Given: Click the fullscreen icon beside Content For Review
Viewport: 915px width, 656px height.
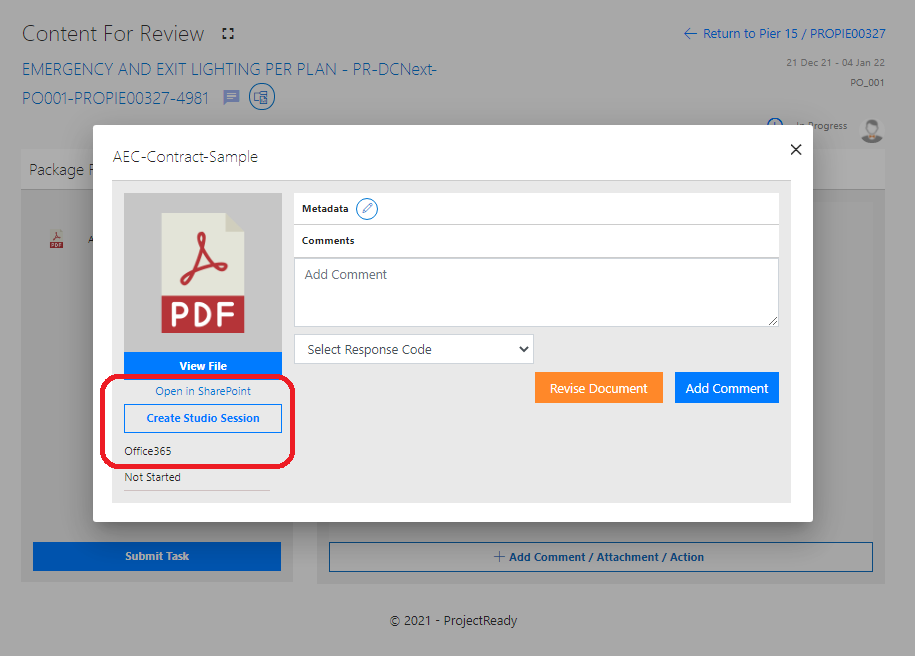Looking at the screenshot, I should click(228, 34).
